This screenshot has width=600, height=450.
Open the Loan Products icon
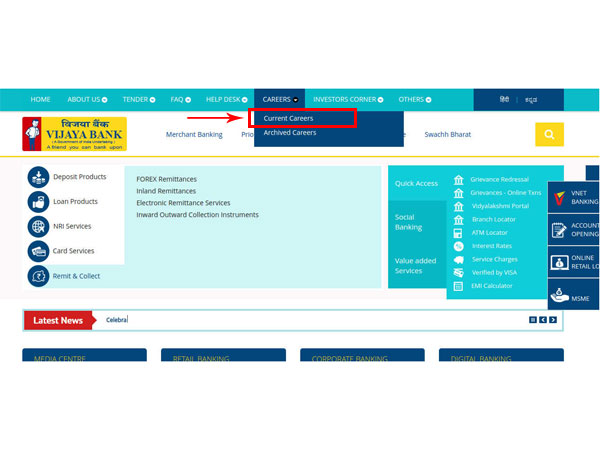[38, 202]
